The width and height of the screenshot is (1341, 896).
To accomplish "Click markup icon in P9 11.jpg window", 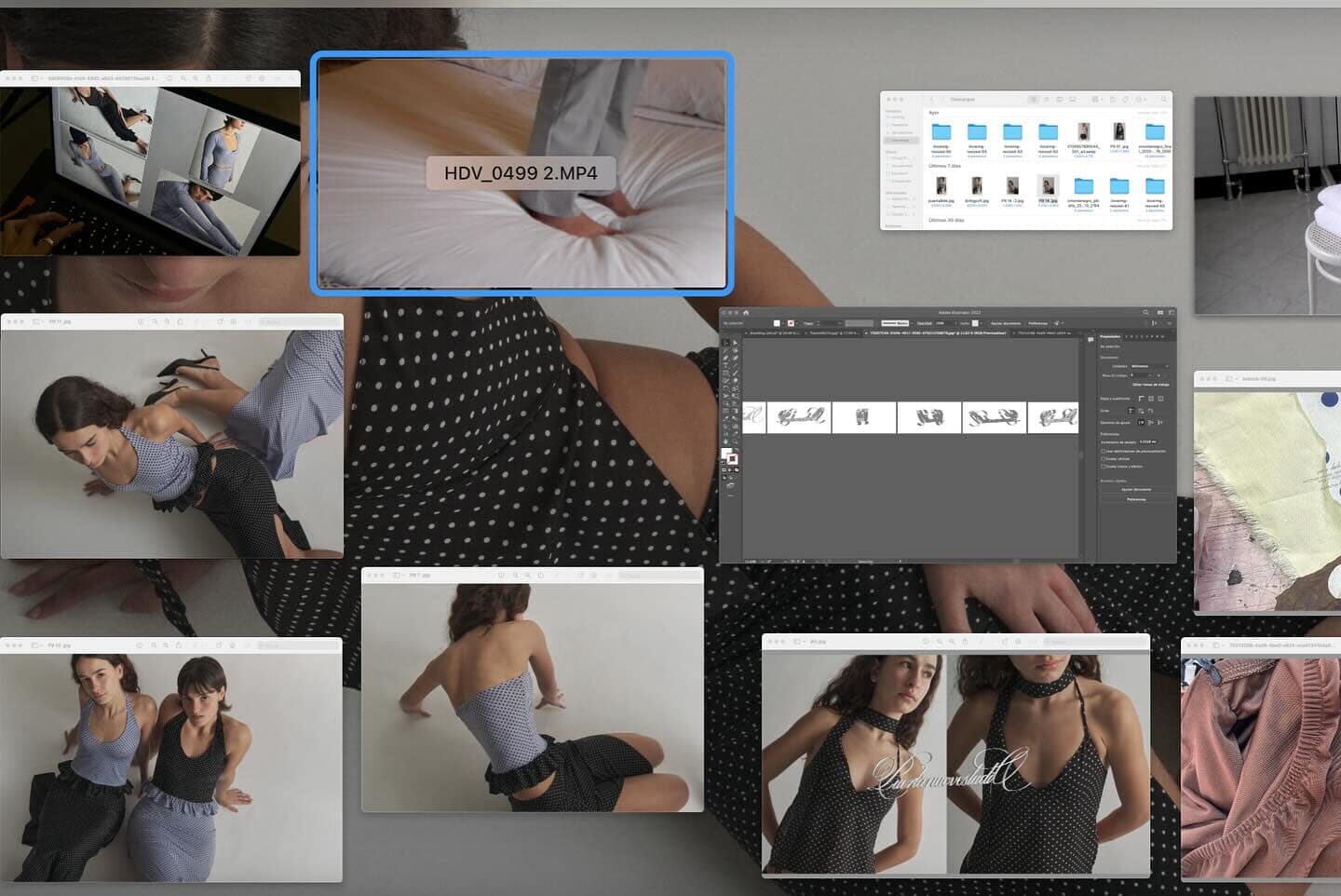I will click(233, 321).
